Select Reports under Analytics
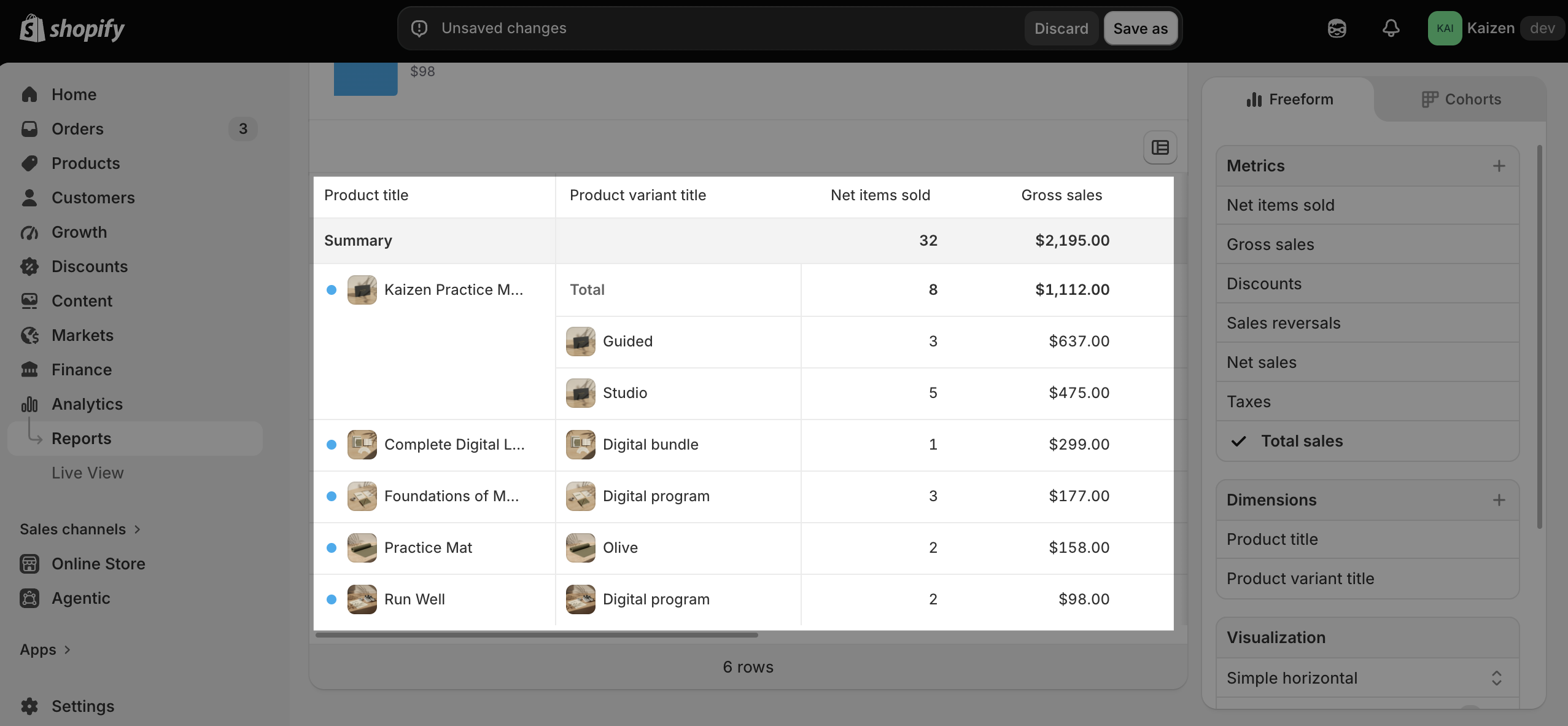 pos(135,439)
